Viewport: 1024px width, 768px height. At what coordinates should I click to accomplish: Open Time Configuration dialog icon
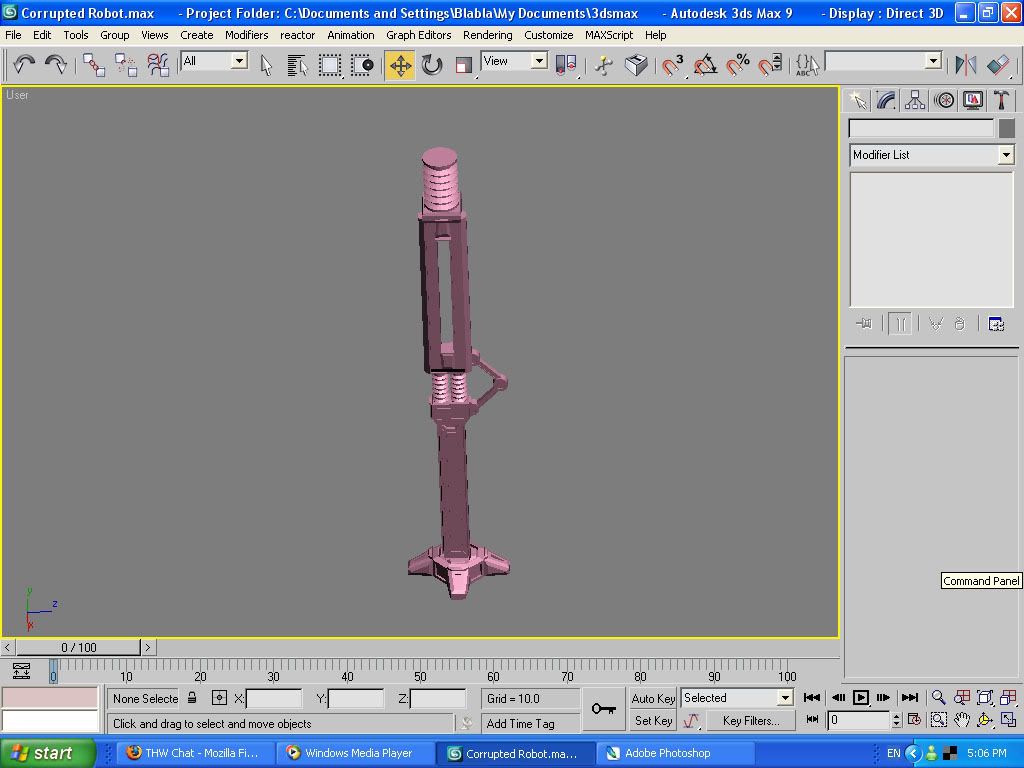[914, 720]
